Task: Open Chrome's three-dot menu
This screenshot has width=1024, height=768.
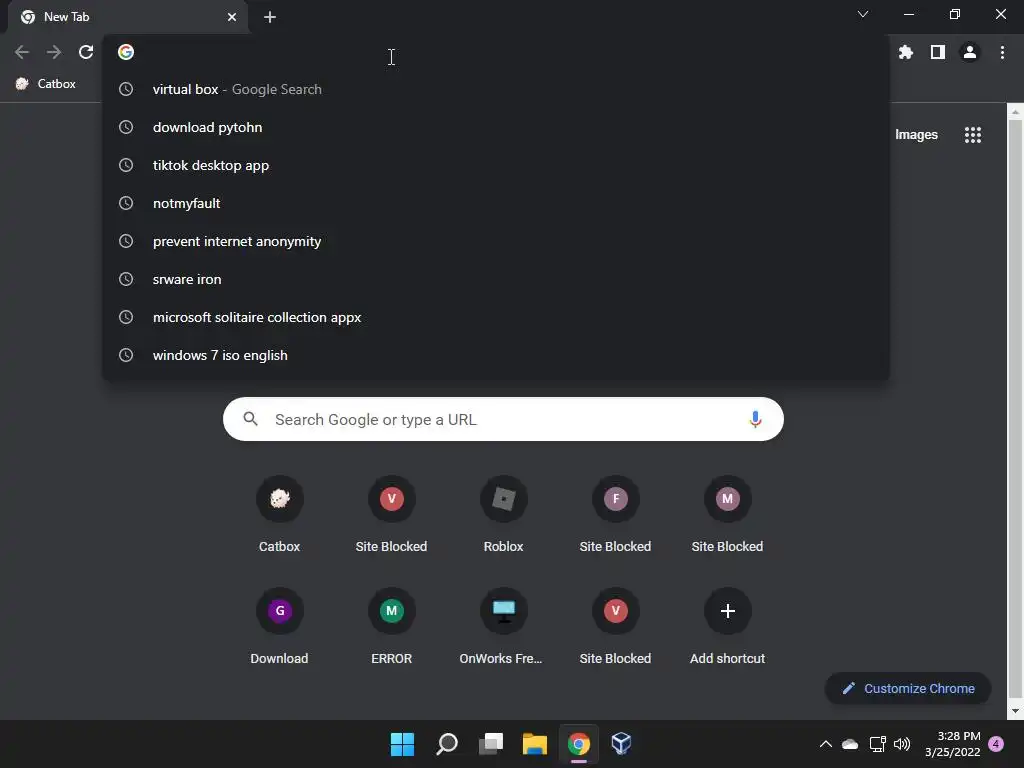Action: (1002, 52)
